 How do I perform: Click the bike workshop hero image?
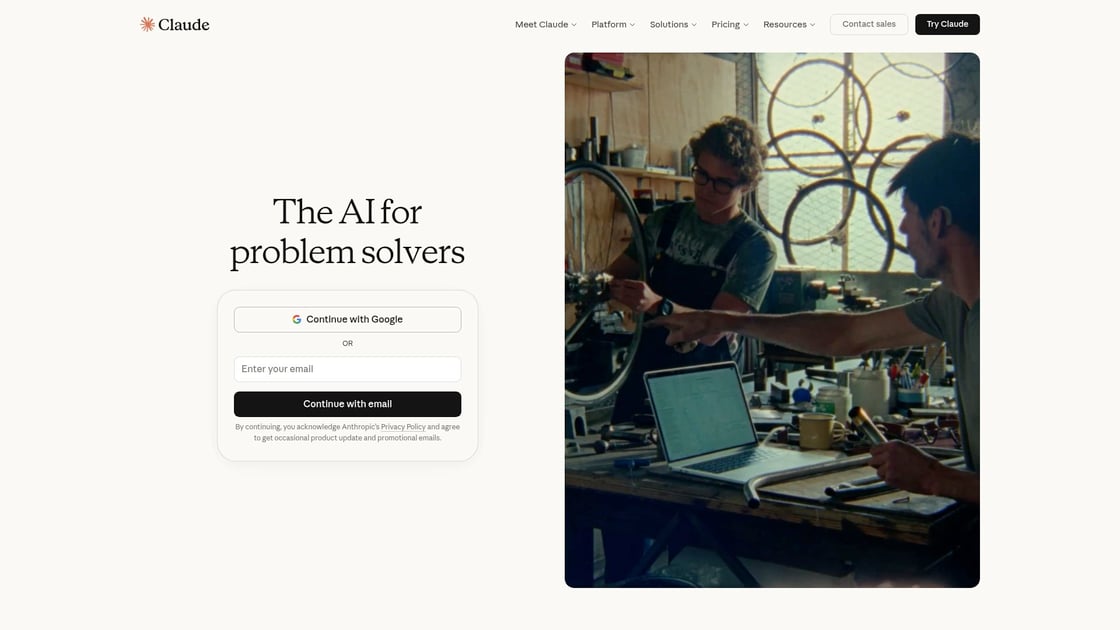click(x=772, y=320)
